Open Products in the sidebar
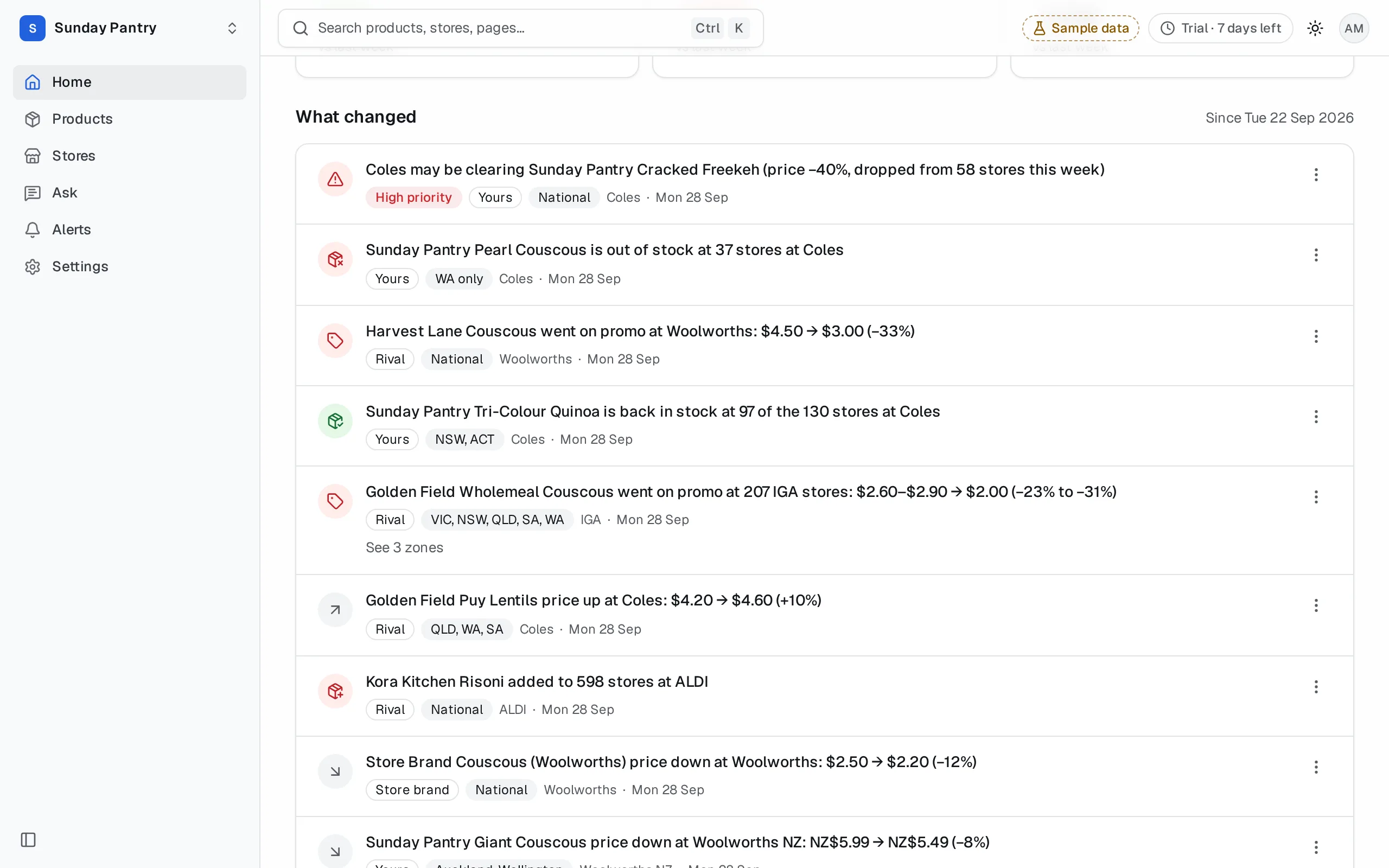The height and width of the screenshot is (868, 1389). (130, 119)
